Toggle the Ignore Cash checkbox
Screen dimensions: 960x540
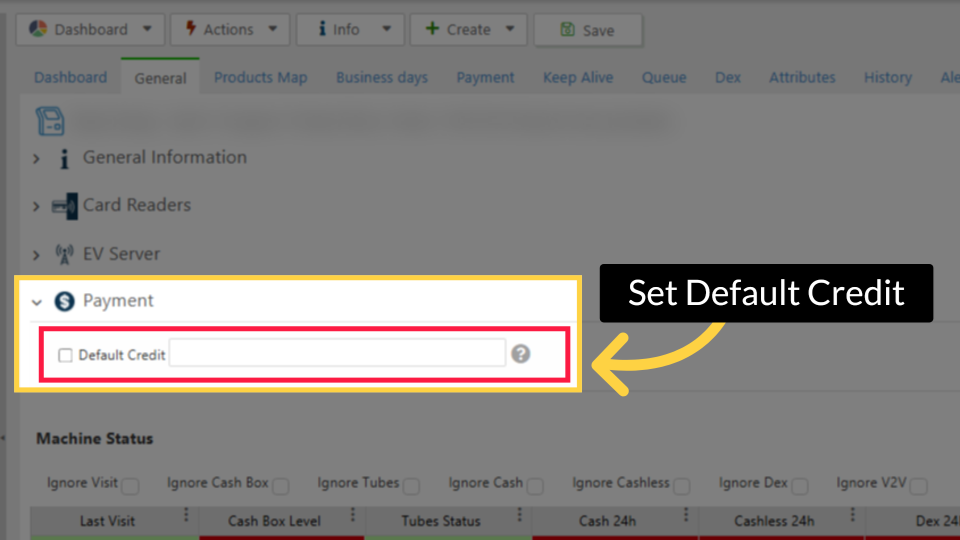pyautogui.click(x=535, y=486)
